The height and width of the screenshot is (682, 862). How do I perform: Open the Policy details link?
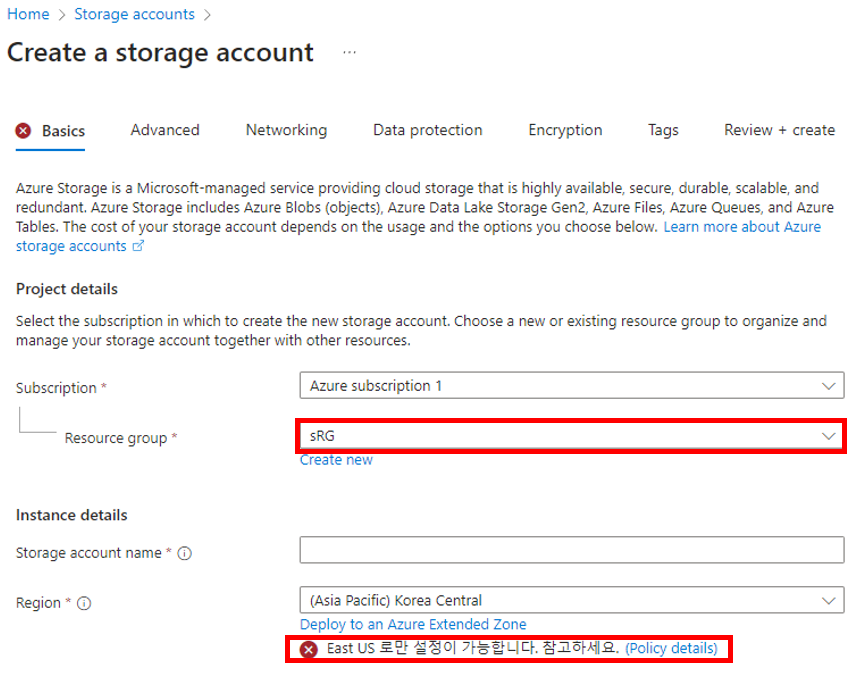click(671, 648)
